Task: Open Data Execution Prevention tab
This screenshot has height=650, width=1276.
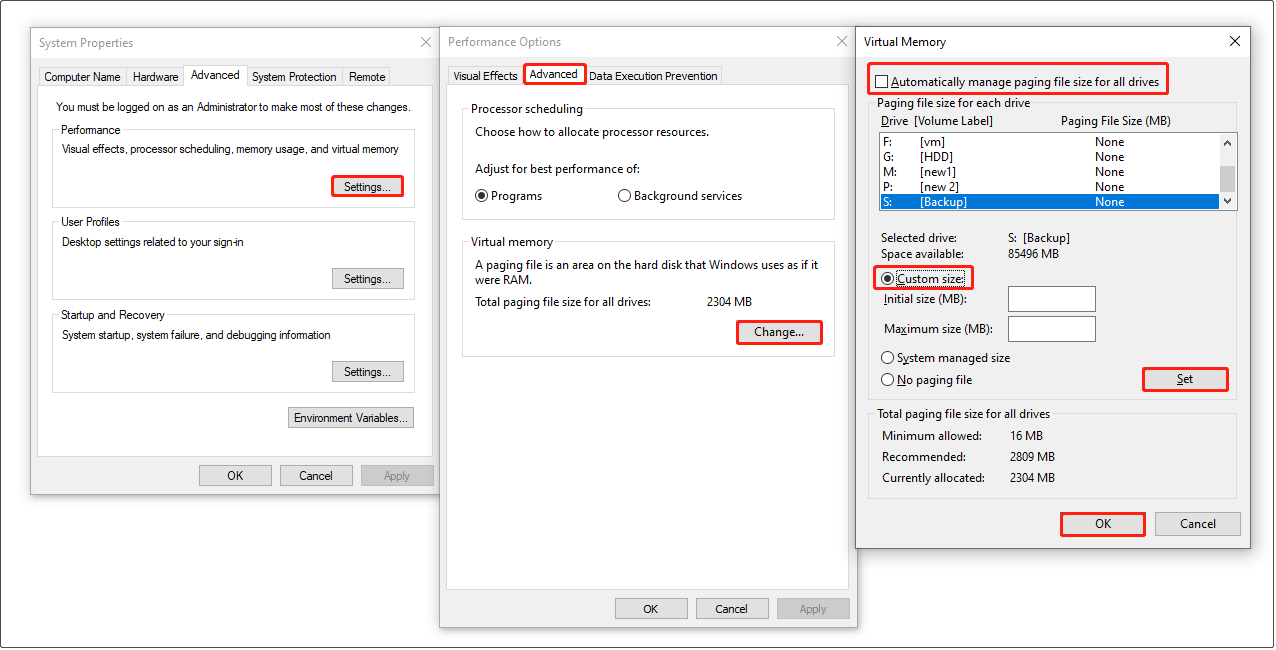Action: pyautogui.click(x=653, y=76)
